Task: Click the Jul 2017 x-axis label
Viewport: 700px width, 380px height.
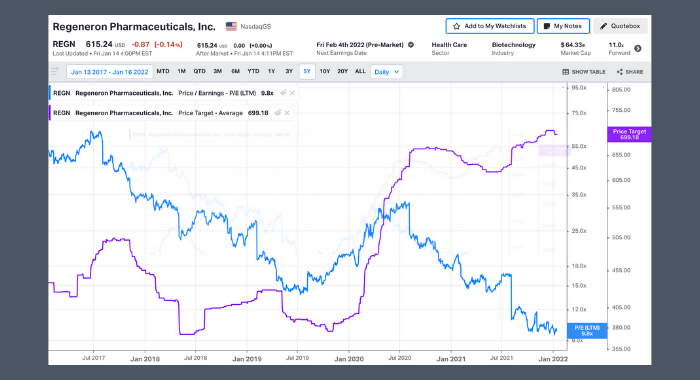Action: point(93,358)
